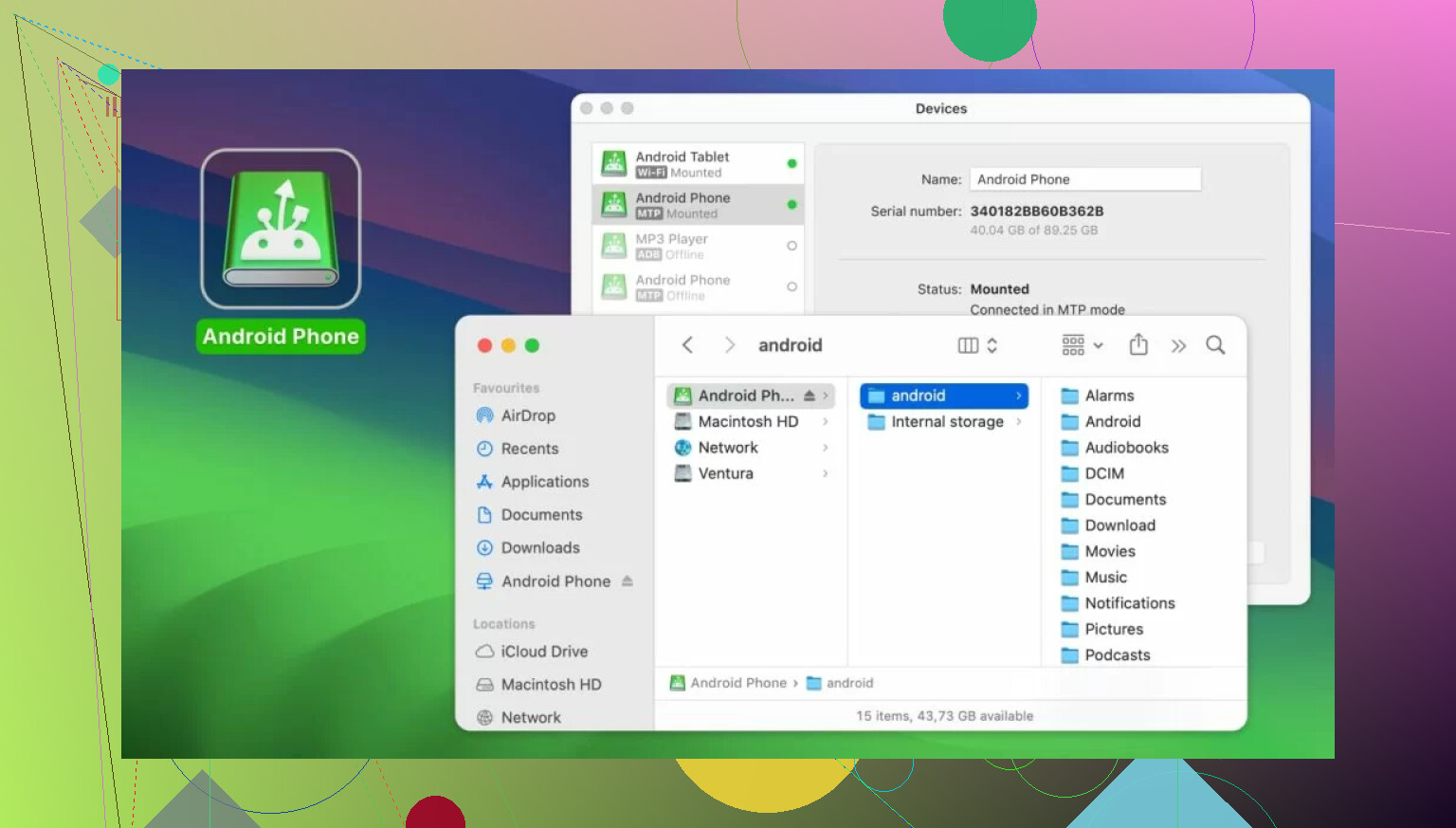
Task: Select Macintosh HD in first column
Action: (x=751, y=422)
